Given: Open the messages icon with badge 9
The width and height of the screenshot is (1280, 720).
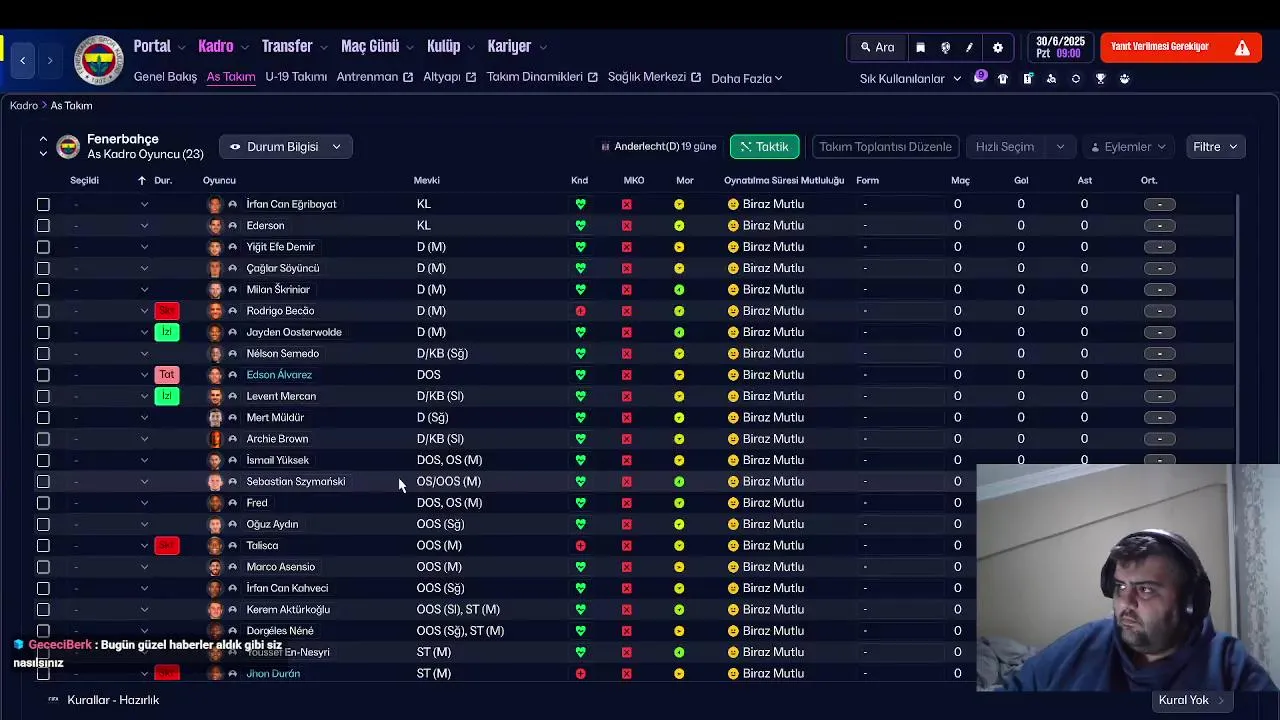Looking at the screenshot, I should [x=980, y=78].
